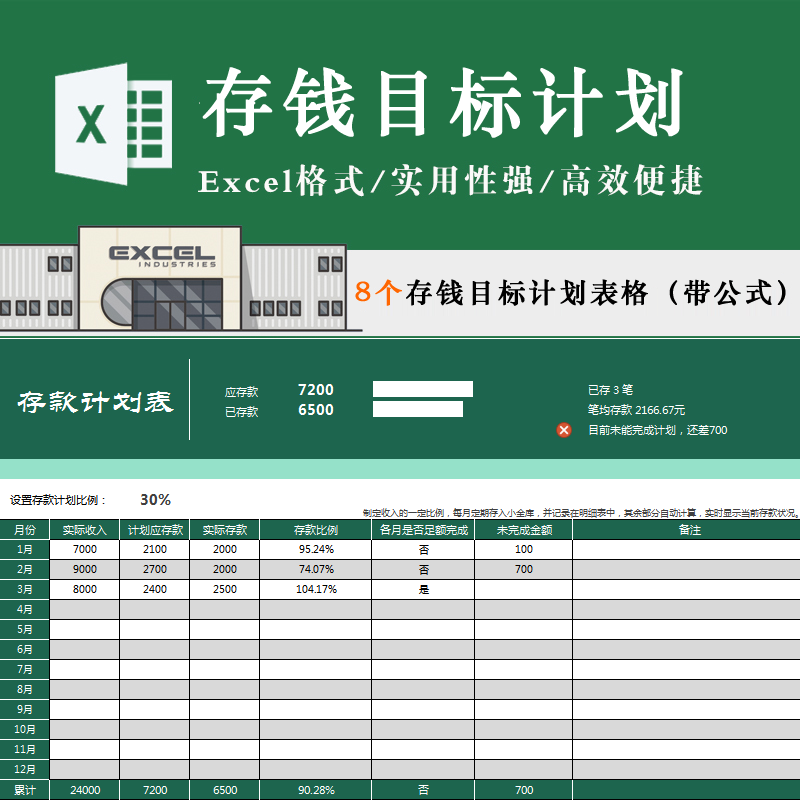Click the 已存 3 笔 text
Viewport: 800px width, 800px height.
(610, 390)
